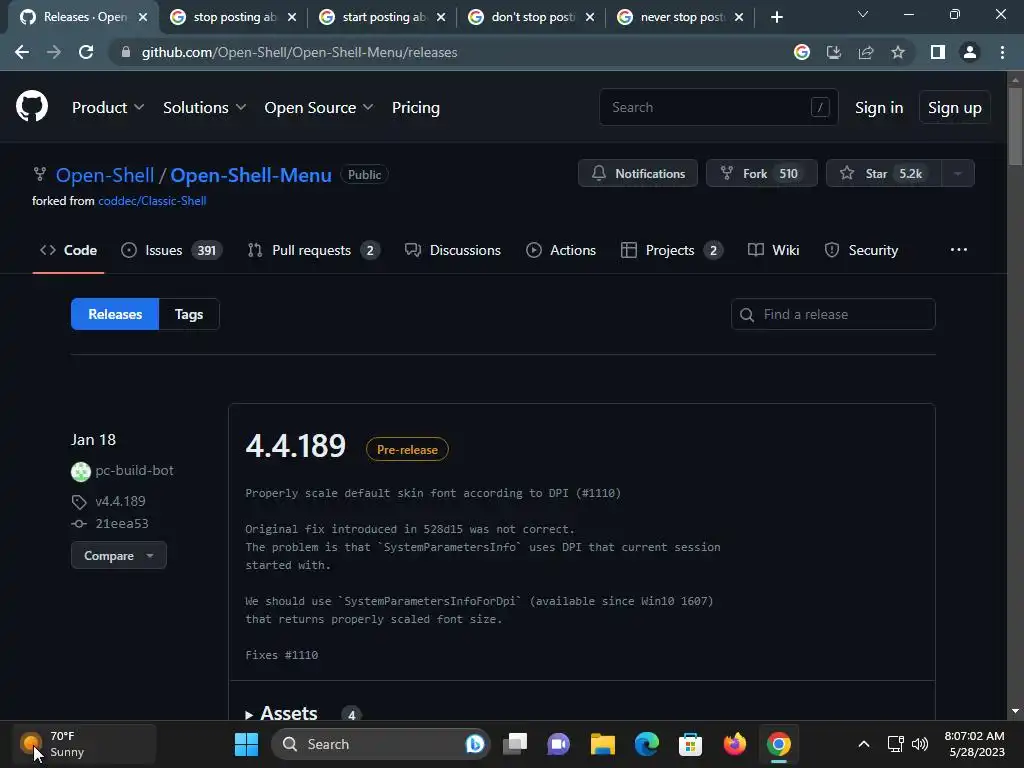Expand the Assets section
The width and height of the screenshot is (1024, 768).
coord(282,713)
